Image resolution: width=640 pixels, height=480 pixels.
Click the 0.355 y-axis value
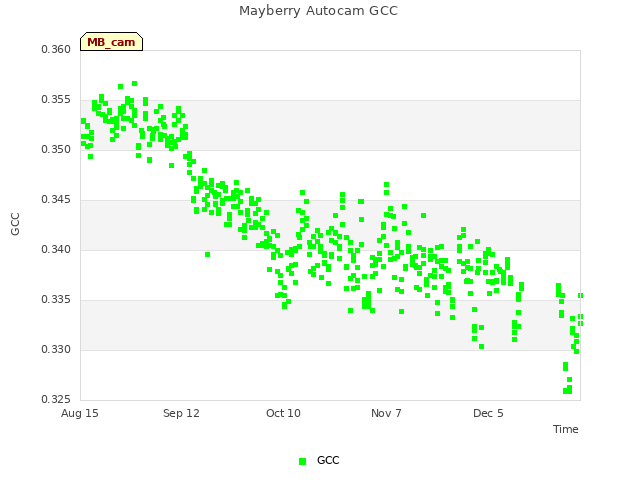pyautogui.click(x=56, y=100)
